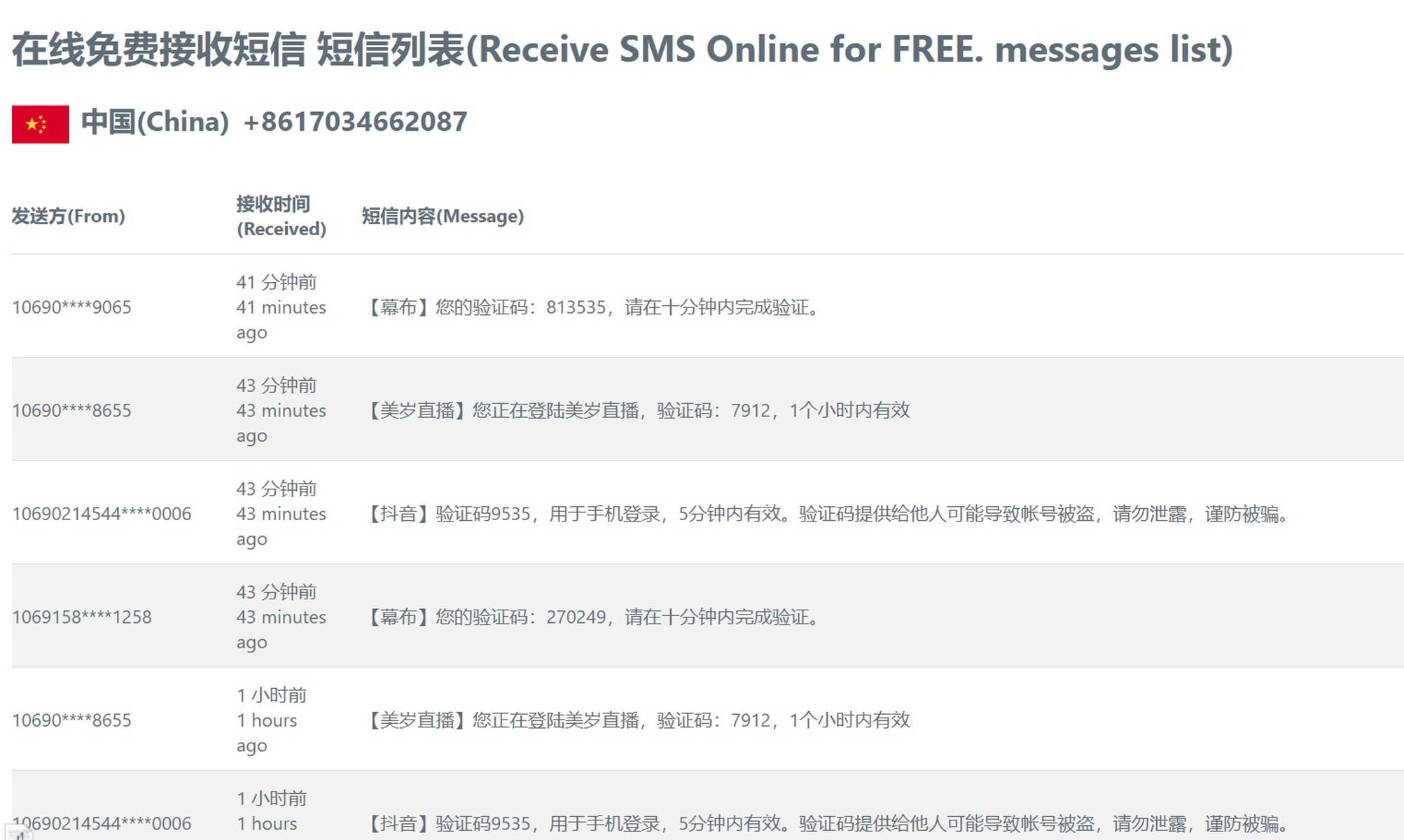The height and width of the screenshot is (840, 1404).
Task: Click the 短信内容(Message) column header
Action: coord(443,216)
